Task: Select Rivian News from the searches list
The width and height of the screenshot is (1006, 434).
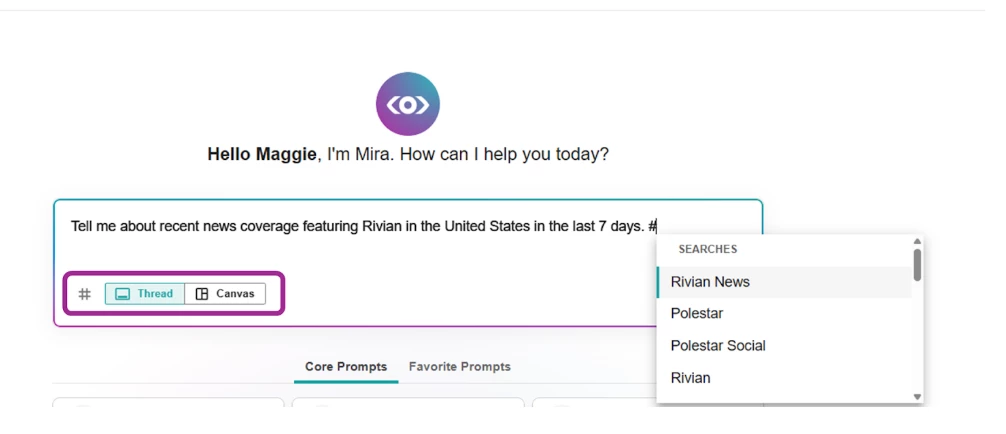Action: (x=710, y=282)
